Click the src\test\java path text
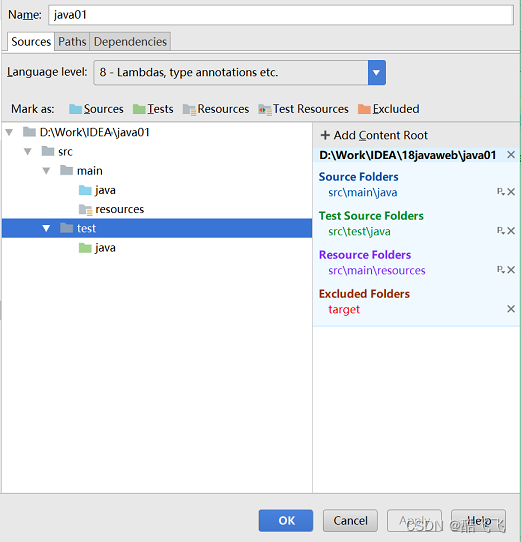The image size is (521, 542). point(359,232)
